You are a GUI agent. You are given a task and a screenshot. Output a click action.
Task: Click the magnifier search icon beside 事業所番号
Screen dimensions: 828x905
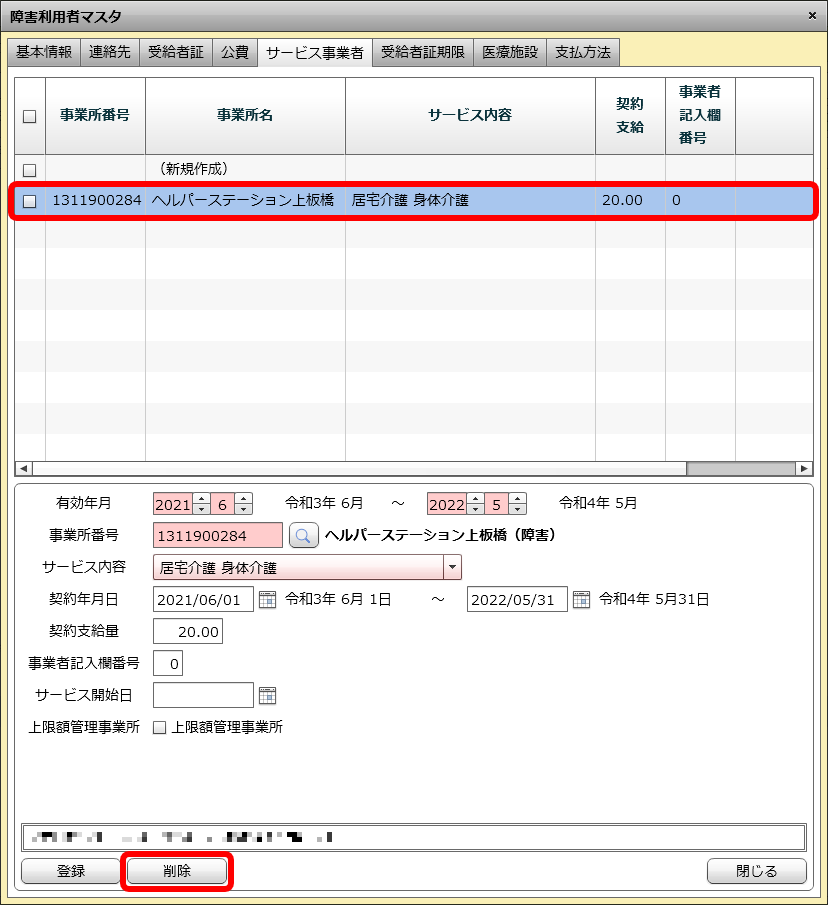coord(303,536)
